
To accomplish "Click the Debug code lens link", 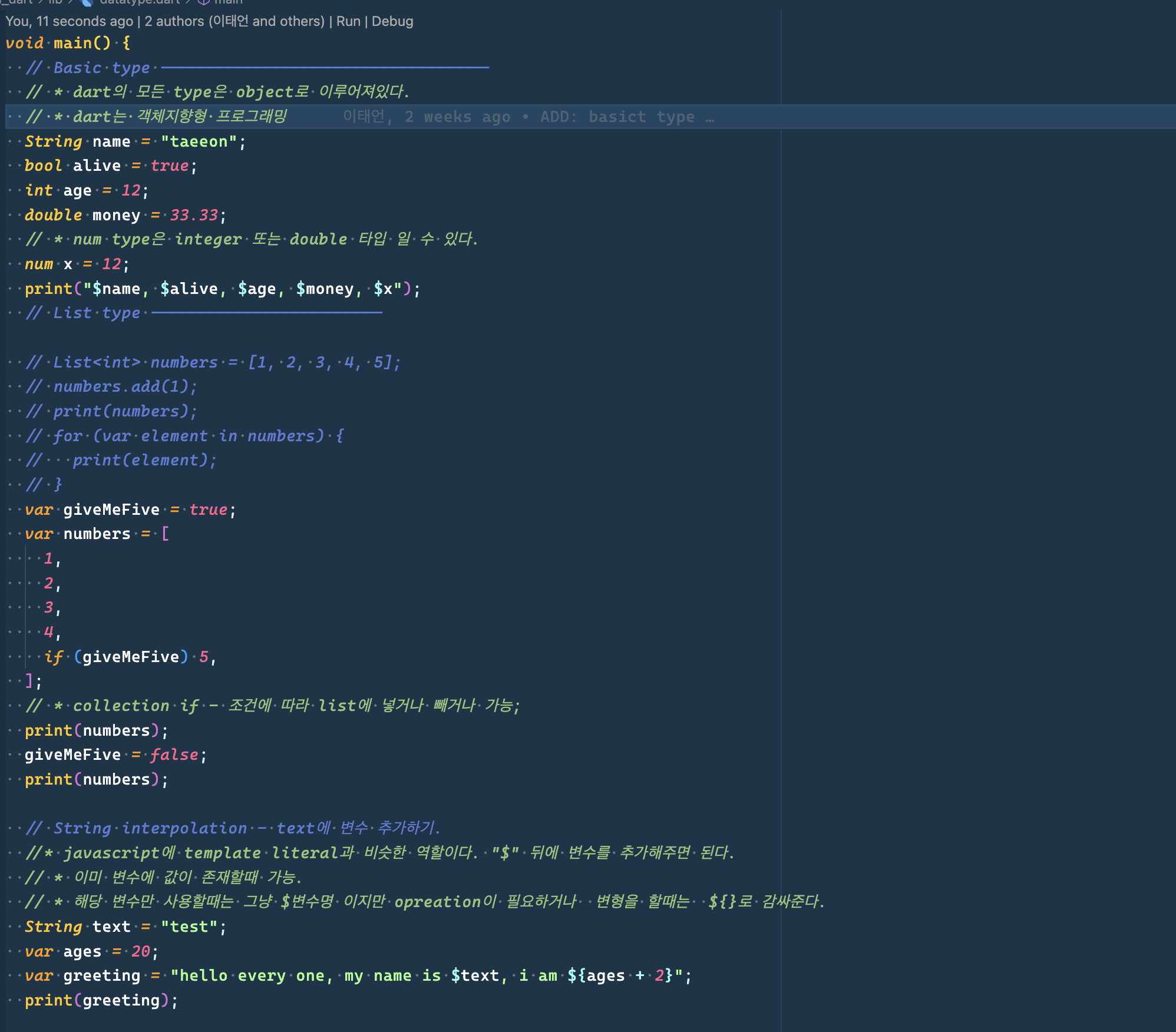I will tap(392, 21).
